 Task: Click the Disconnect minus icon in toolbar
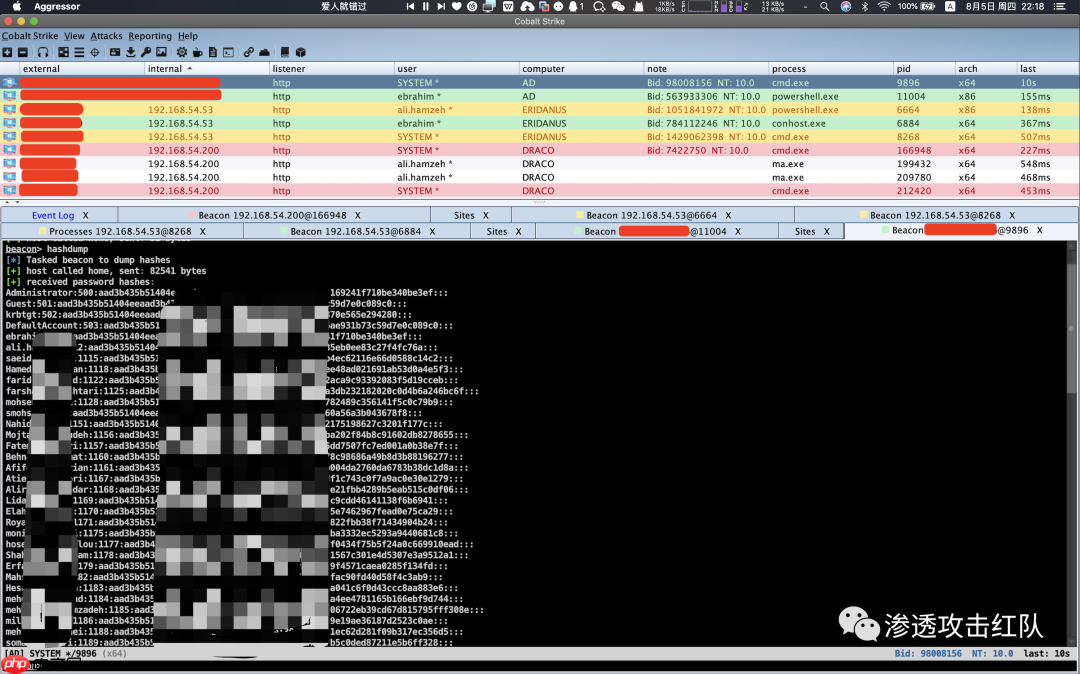coord(23,52)
